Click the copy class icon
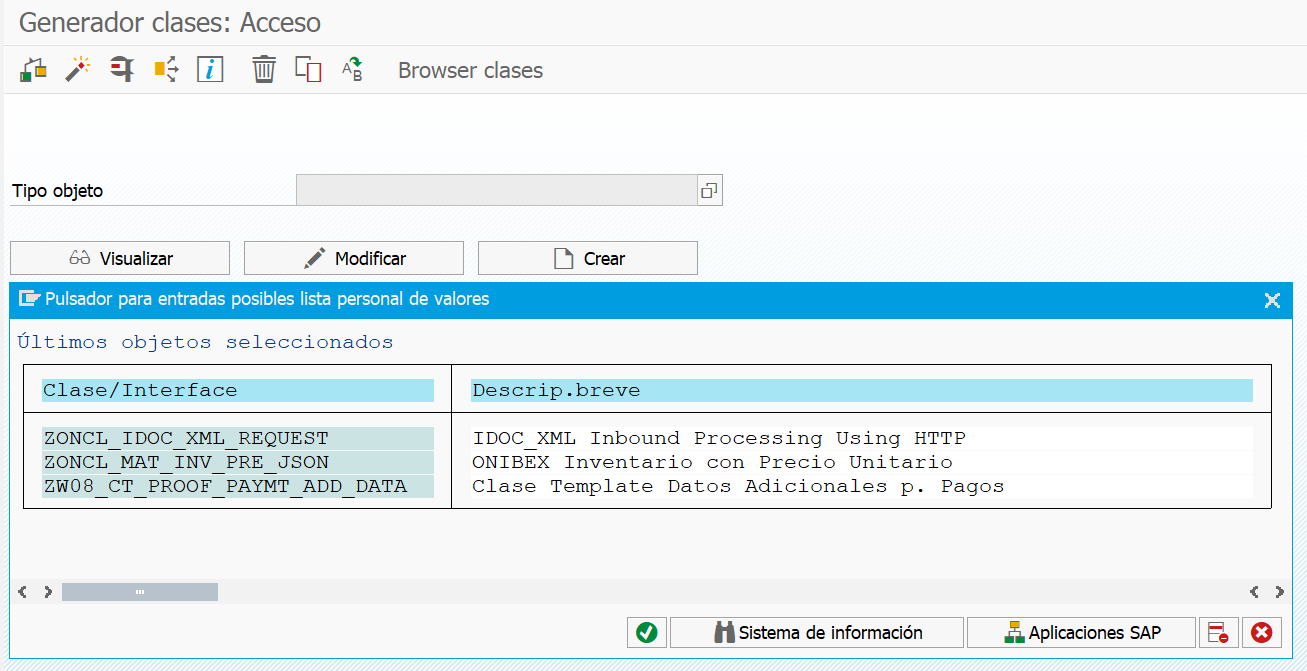 (x=308, y=70)
